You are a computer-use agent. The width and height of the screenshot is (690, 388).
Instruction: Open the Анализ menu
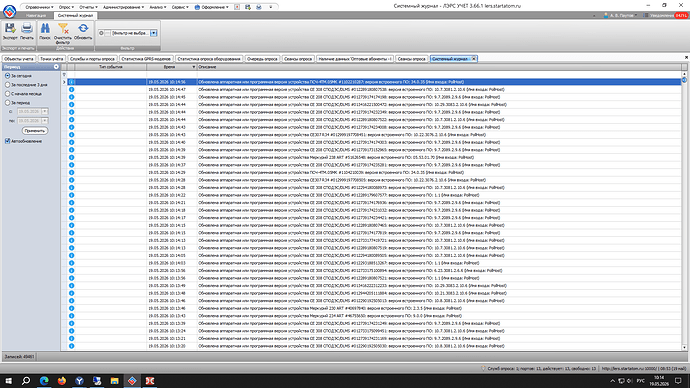tap(158, 7)
